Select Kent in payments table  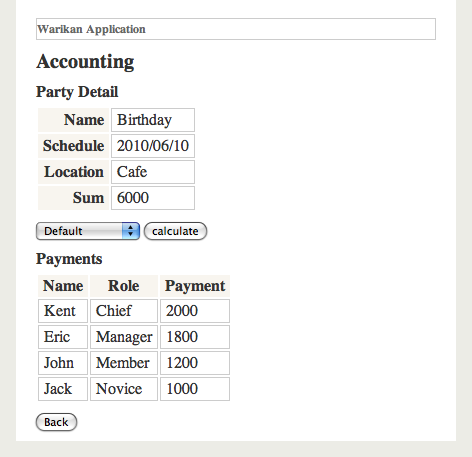pyautogui.click(x=63, y=311)
